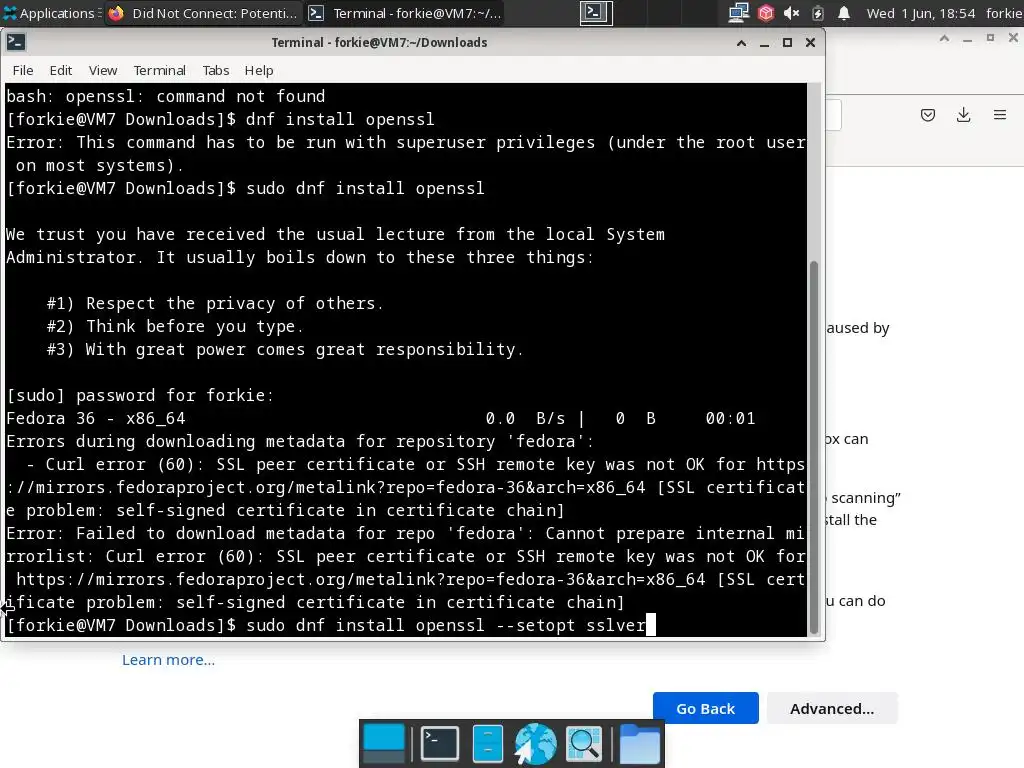This screenshot has height=768, width=1024.
Task: Click '#2) Think before you type.' line
Action: click(175, 326)
